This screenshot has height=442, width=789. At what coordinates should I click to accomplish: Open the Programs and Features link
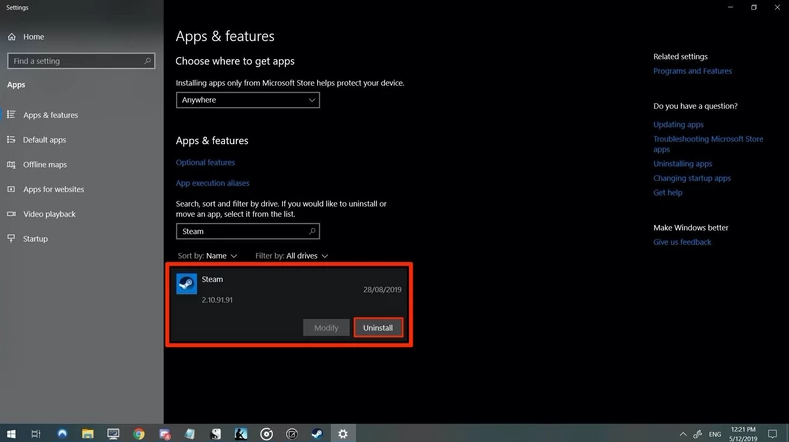692,71
